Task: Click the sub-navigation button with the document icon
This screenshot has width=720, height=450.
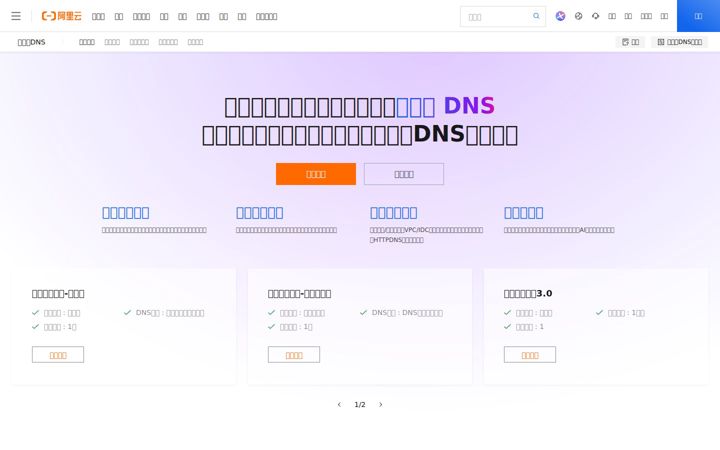Action: pyautogui.click(x=630, y=42)
